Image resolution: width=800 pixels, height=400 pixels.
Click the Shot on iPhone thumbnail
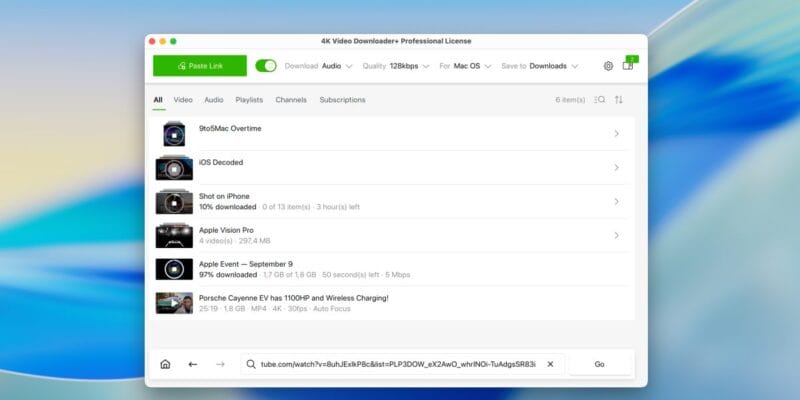coord(174,202)
